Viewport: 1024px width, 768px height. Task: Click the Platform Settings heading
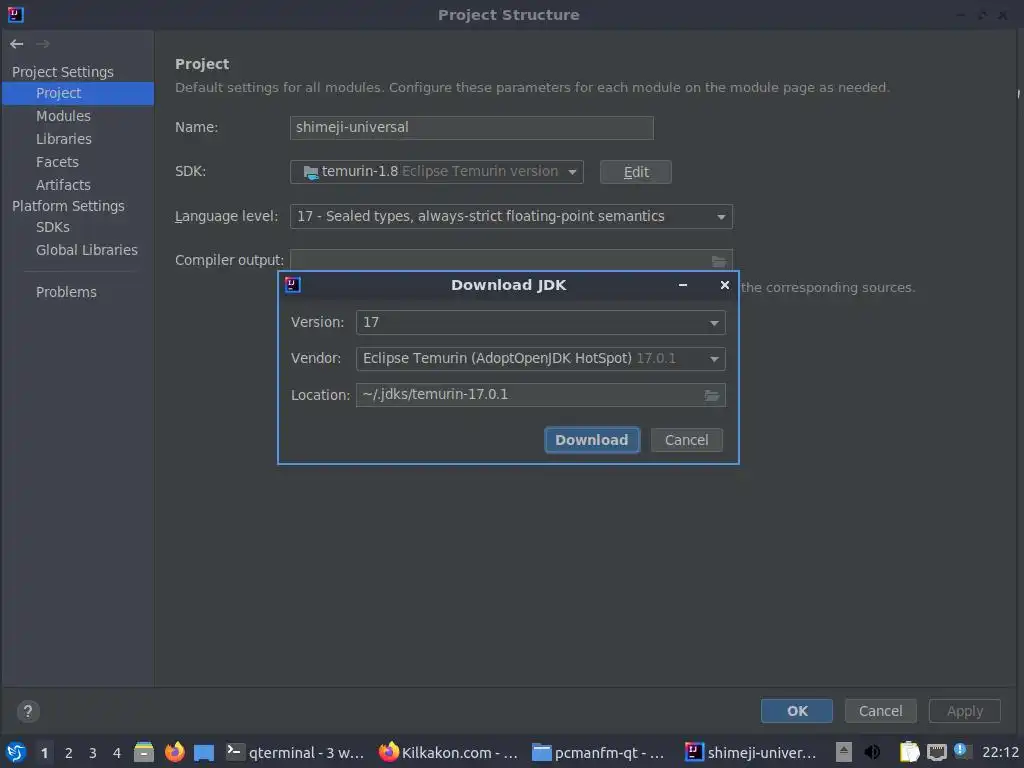click(x=68, y=206)
